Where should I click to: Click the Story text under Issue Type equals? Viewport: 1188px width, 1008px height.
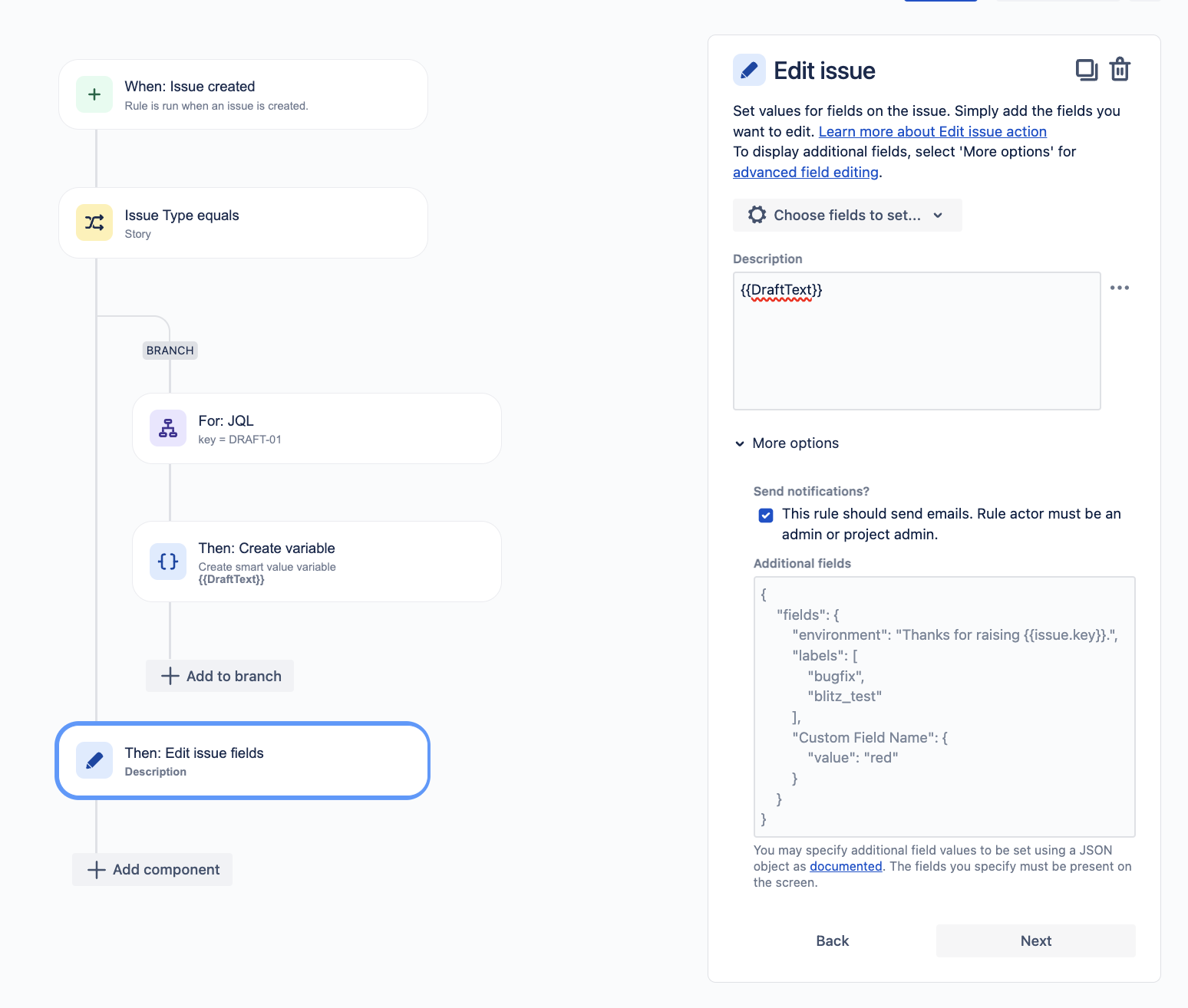tap(138, 234)
